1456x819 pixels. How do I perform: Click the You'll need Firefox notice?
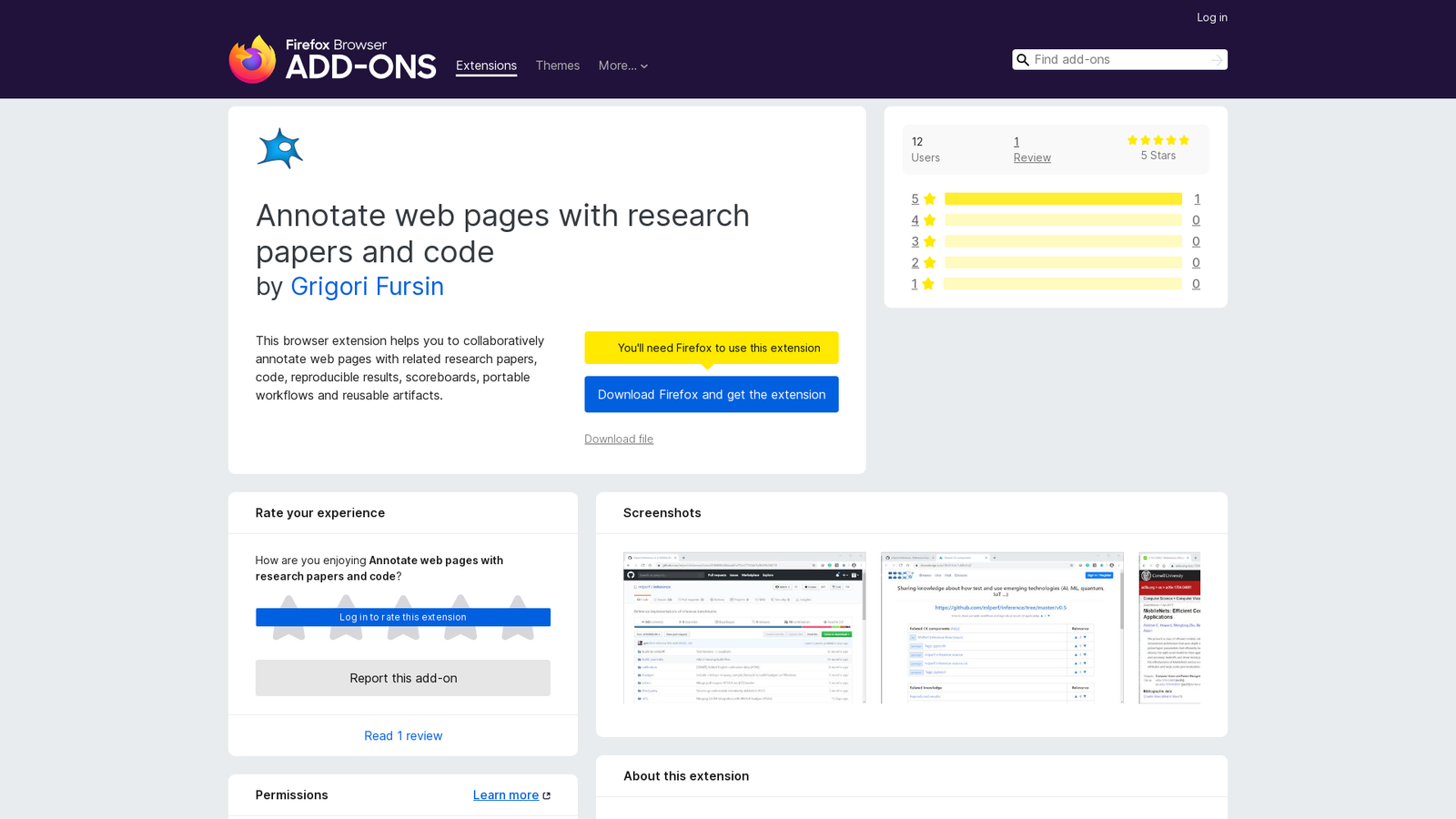click(712, 348)
